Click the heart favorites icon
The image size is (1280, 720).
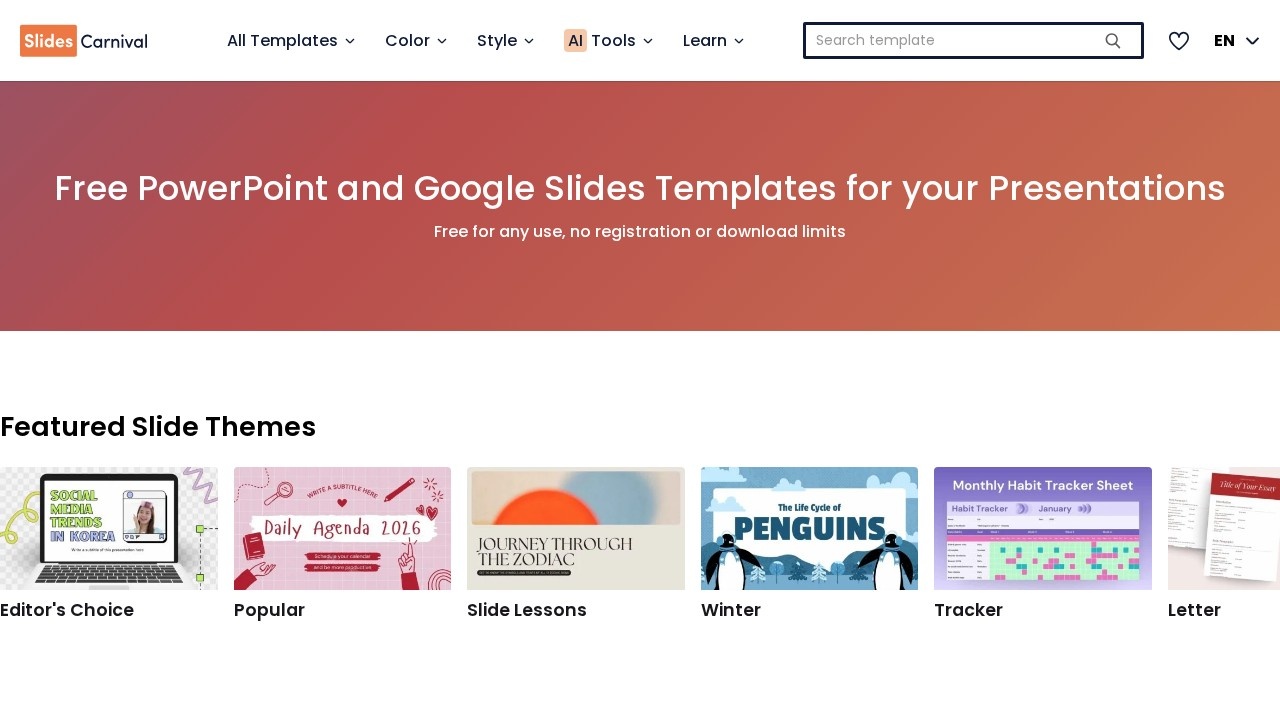1179,41
